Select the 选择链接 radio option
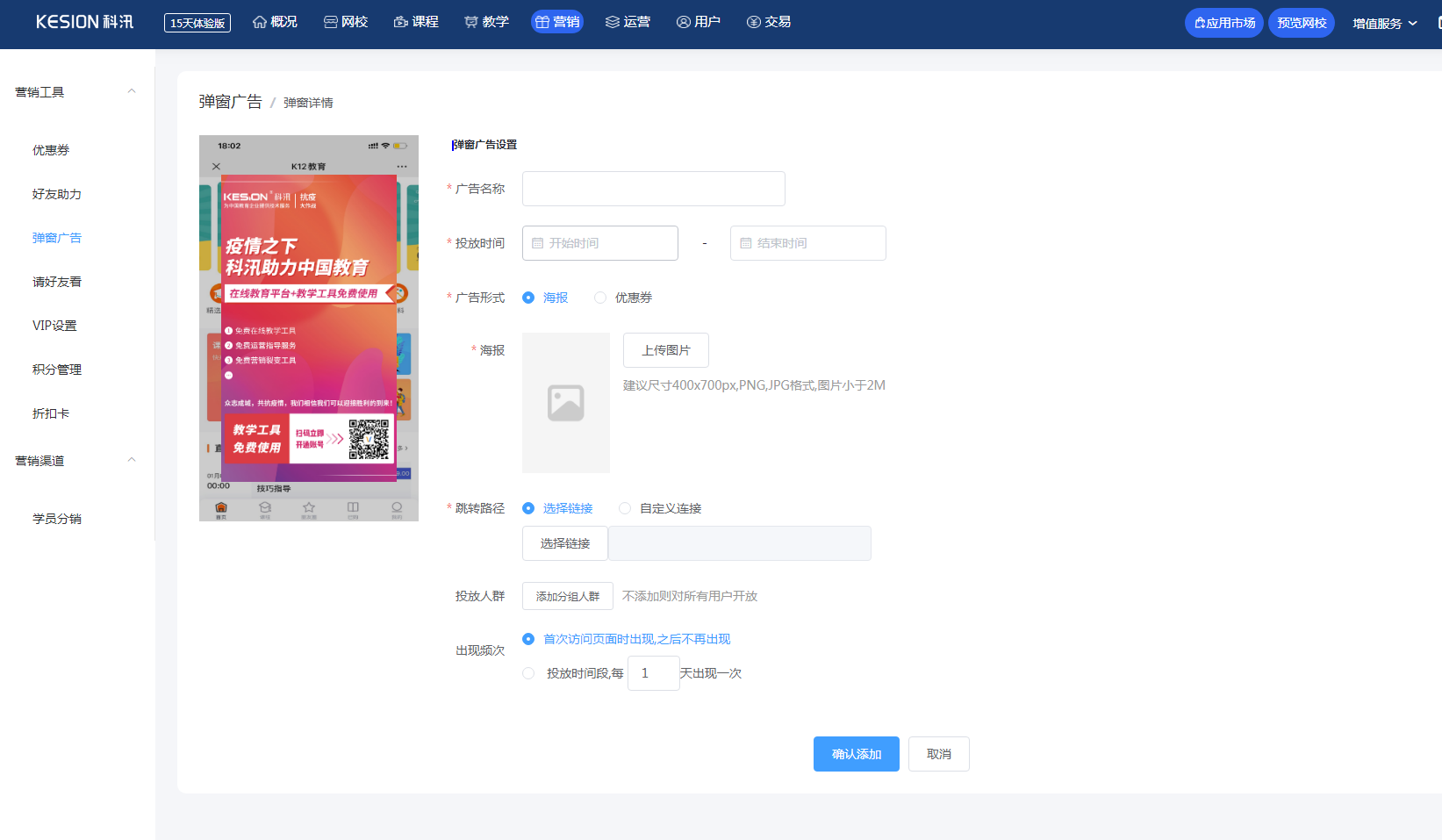 [528, 508]
